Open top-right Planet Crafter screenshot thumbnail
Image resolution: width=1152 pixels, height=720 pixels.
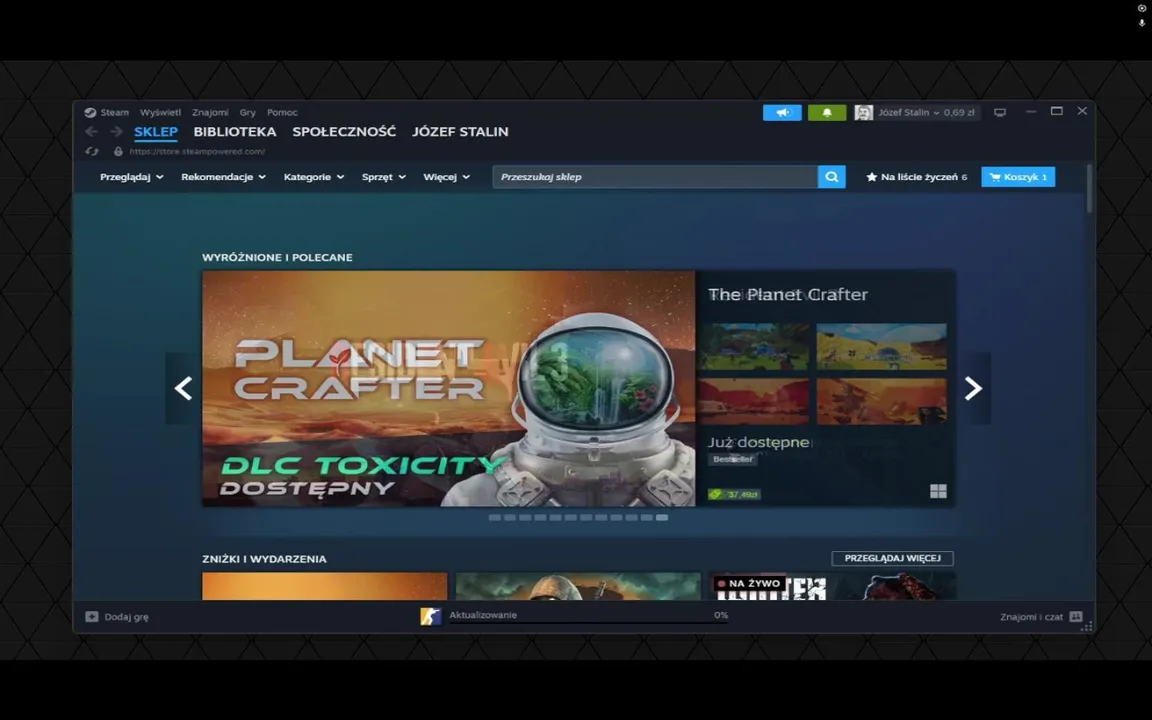pyautogui.click(x=881, y=346)
